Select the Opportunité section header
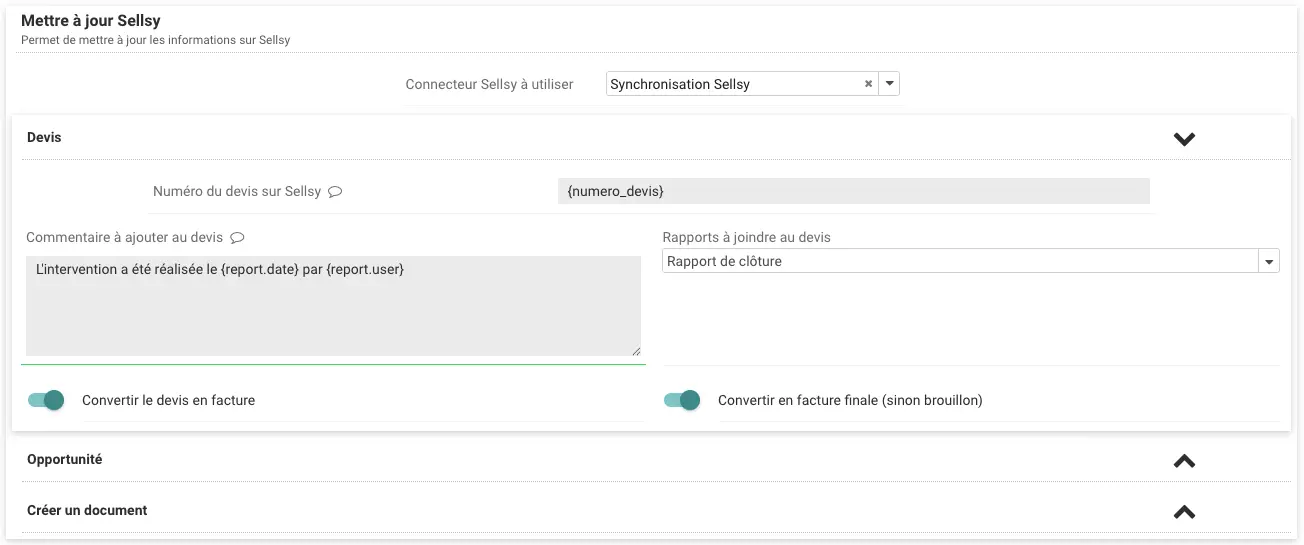This screenshot has width=1304, height=545. (x=65, y=460)
